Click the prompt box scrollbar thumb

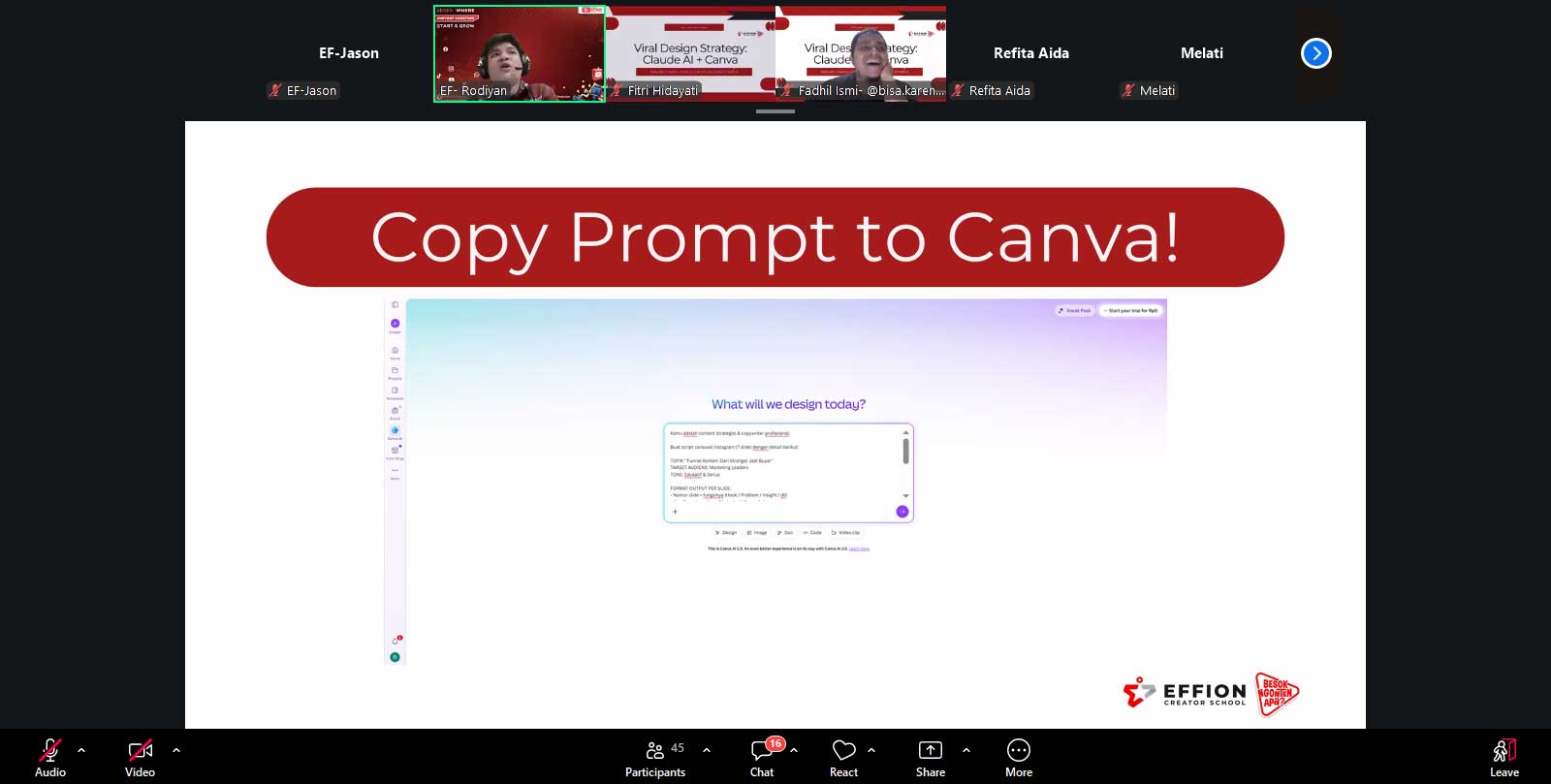(x=905, y=452)
